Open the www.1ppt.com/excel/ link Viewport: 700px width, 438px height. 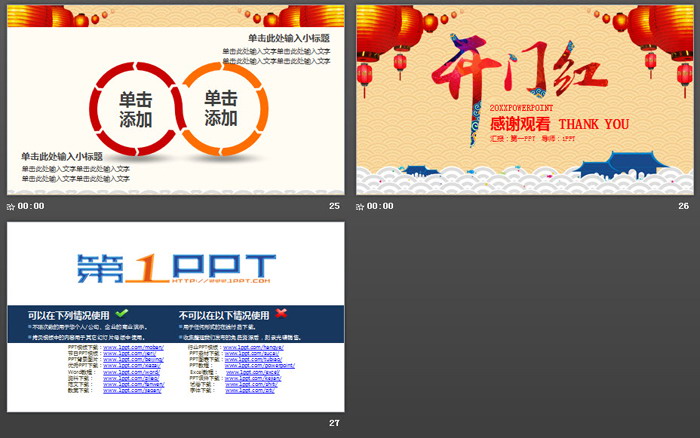point(253,371)
